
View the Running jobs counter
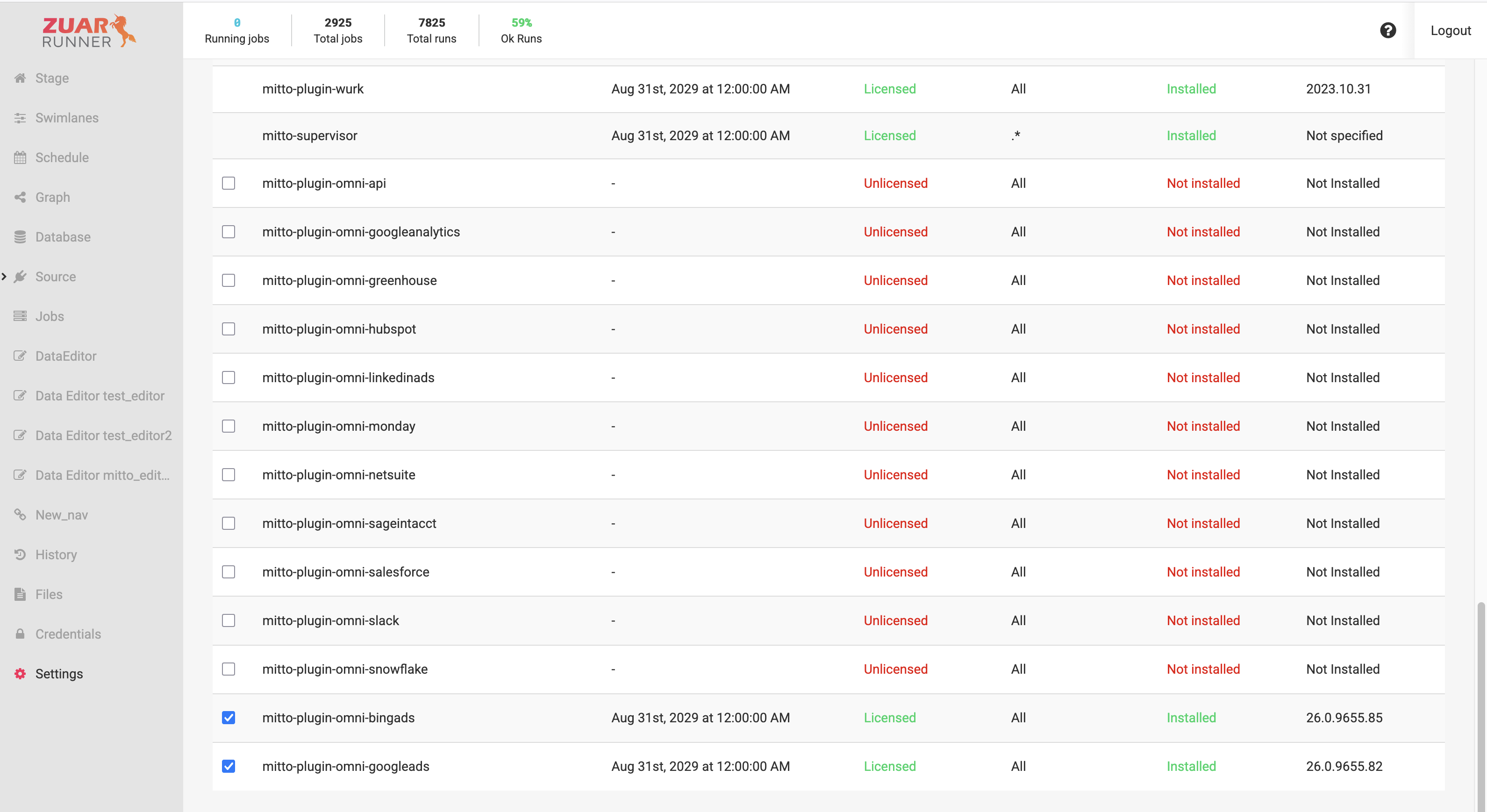coord(236,30)
